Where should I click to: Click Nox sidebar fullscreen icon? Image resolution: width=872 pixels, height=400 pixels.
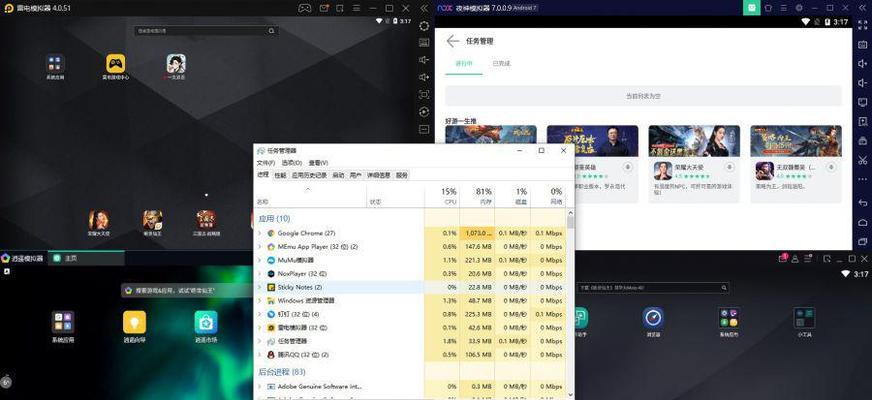click(863, 25)
